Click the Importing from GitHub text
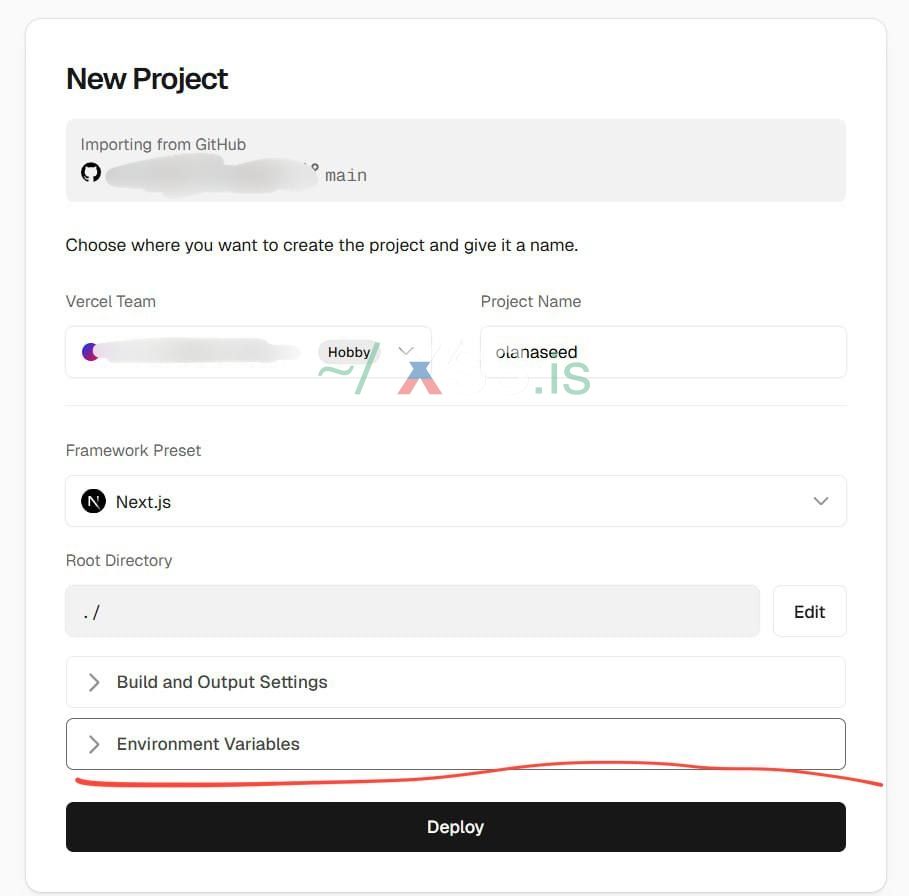 [163, 144]
